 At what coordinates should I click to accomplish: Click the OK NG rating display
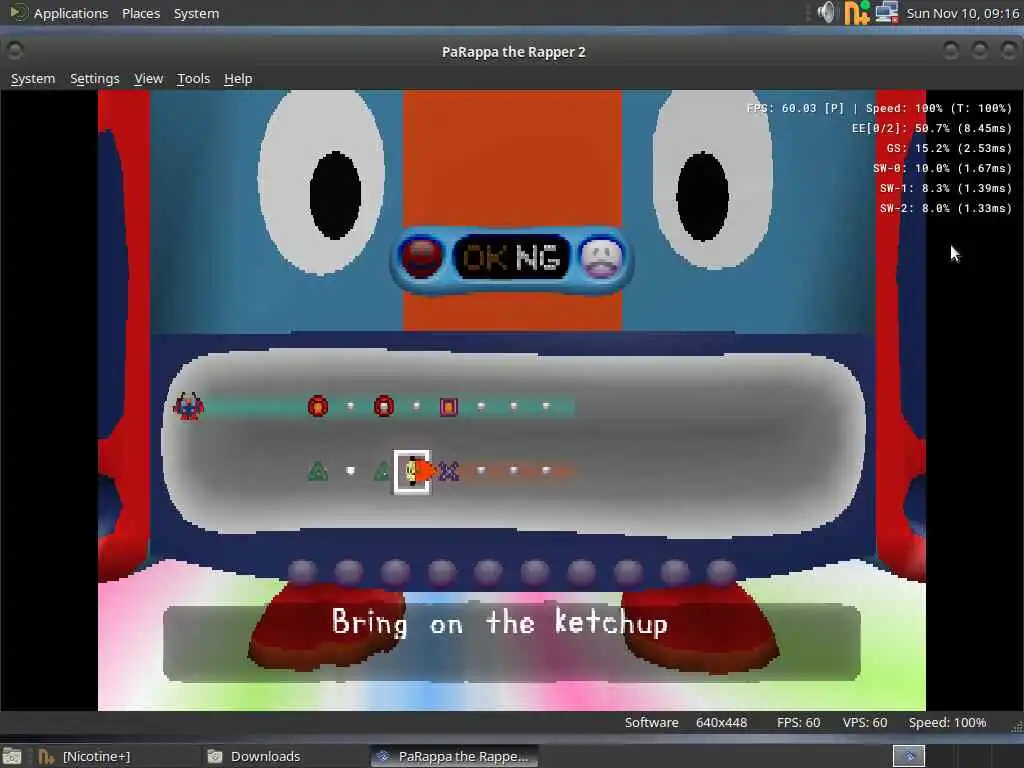click(x=511, y=257)
